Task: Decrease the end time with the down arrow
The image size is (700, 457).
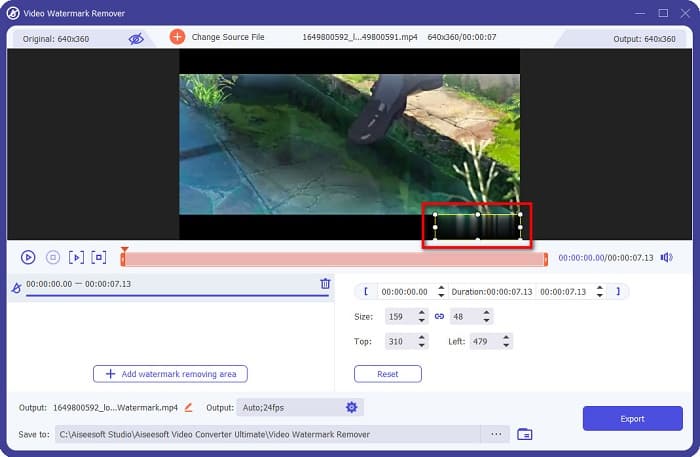Action: coord(600,295)
